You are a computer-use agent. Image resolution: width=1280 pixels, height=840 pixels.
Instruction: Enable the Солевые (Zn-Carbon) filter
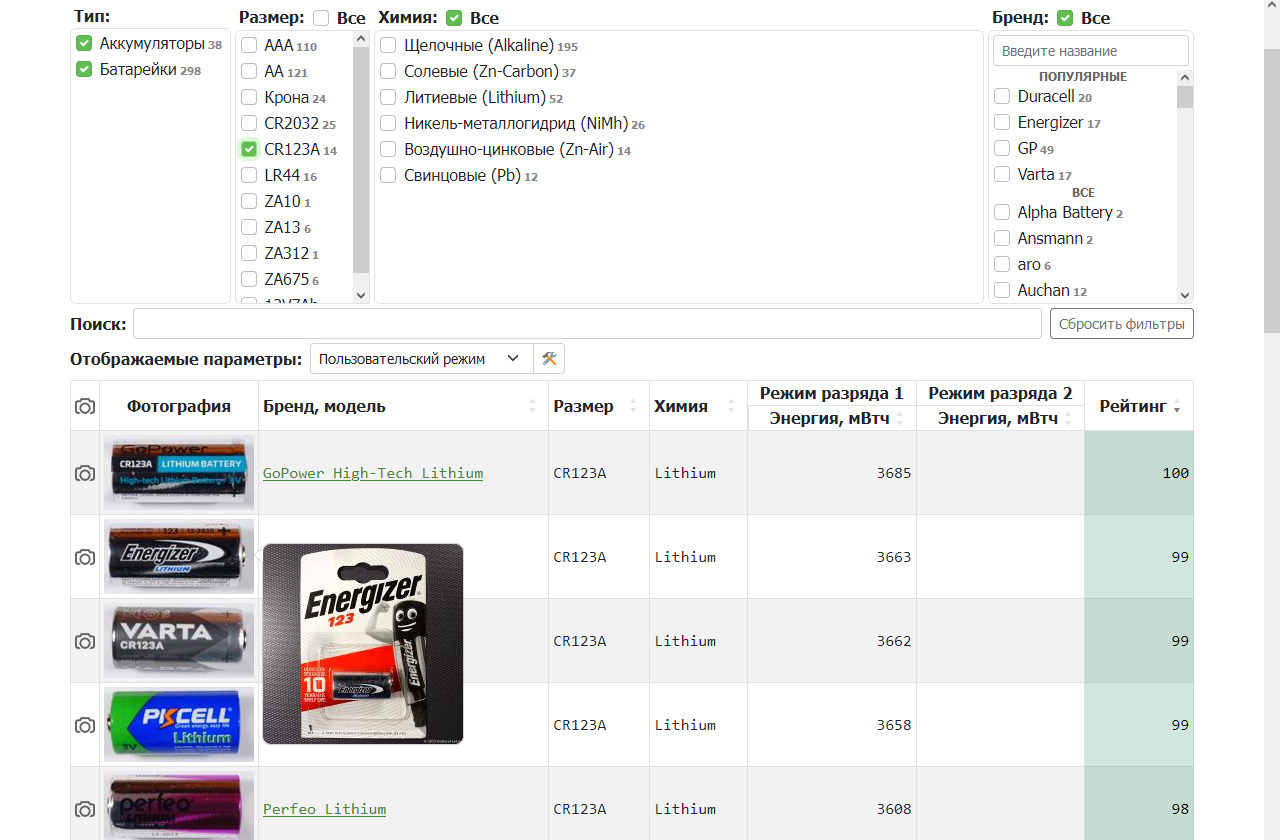(x=388, y=72)
